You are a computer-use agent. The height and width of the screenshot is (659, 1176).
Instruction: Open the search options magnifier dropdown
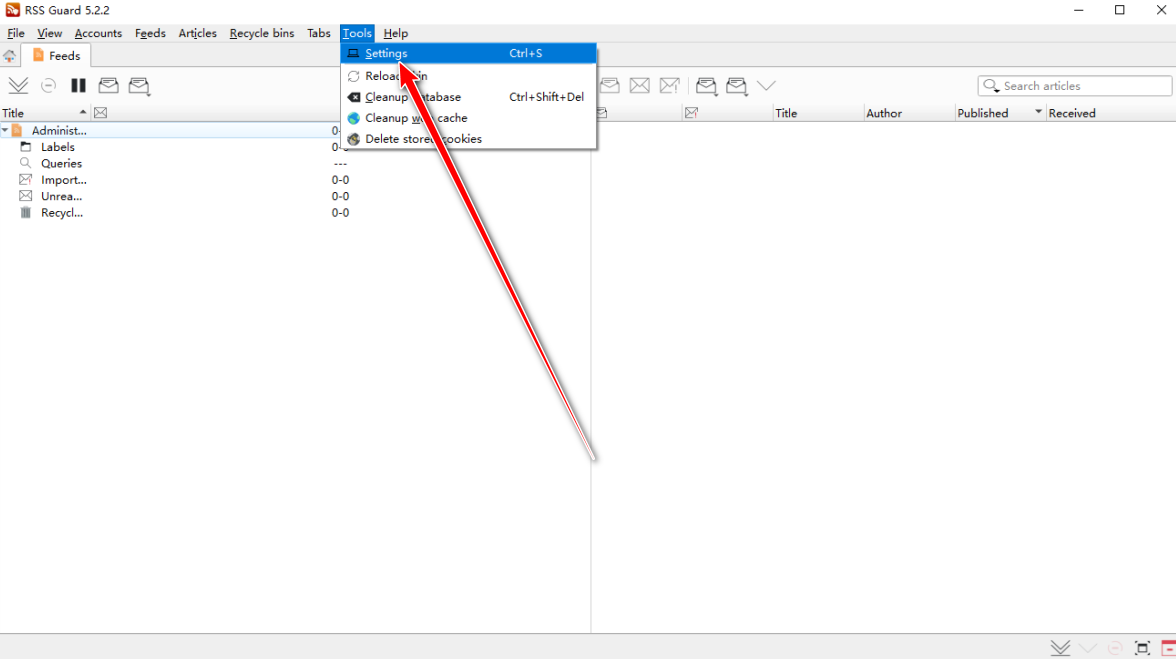click(992, 85)
